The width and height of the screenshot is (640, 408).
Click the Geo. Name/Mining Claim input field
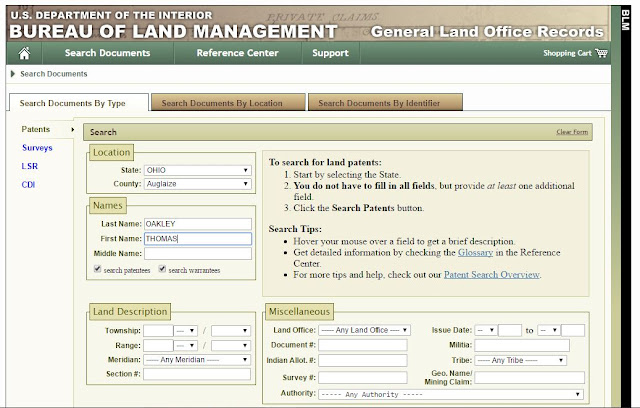pos(529,378)
